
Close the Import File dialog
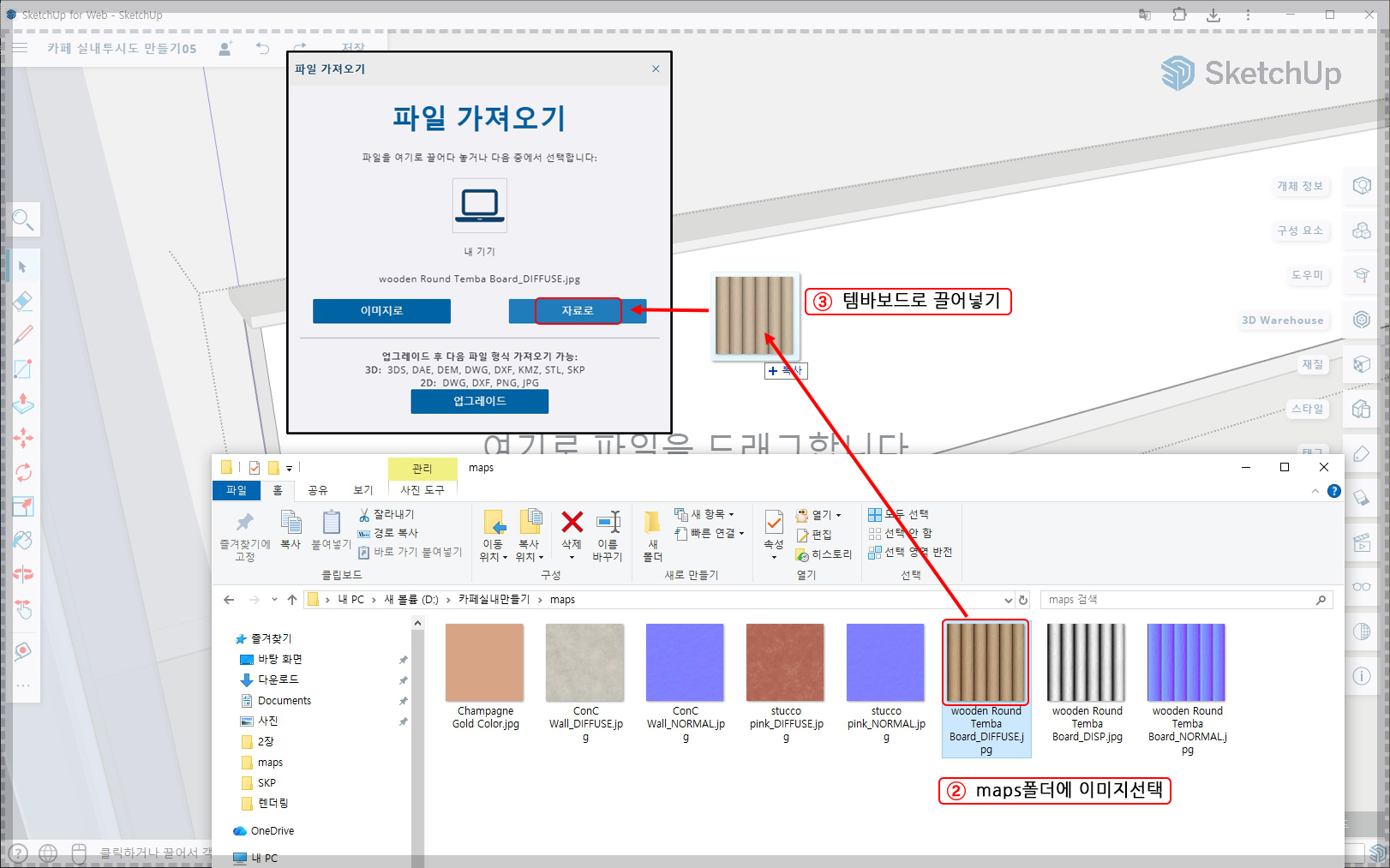(656, 69)
